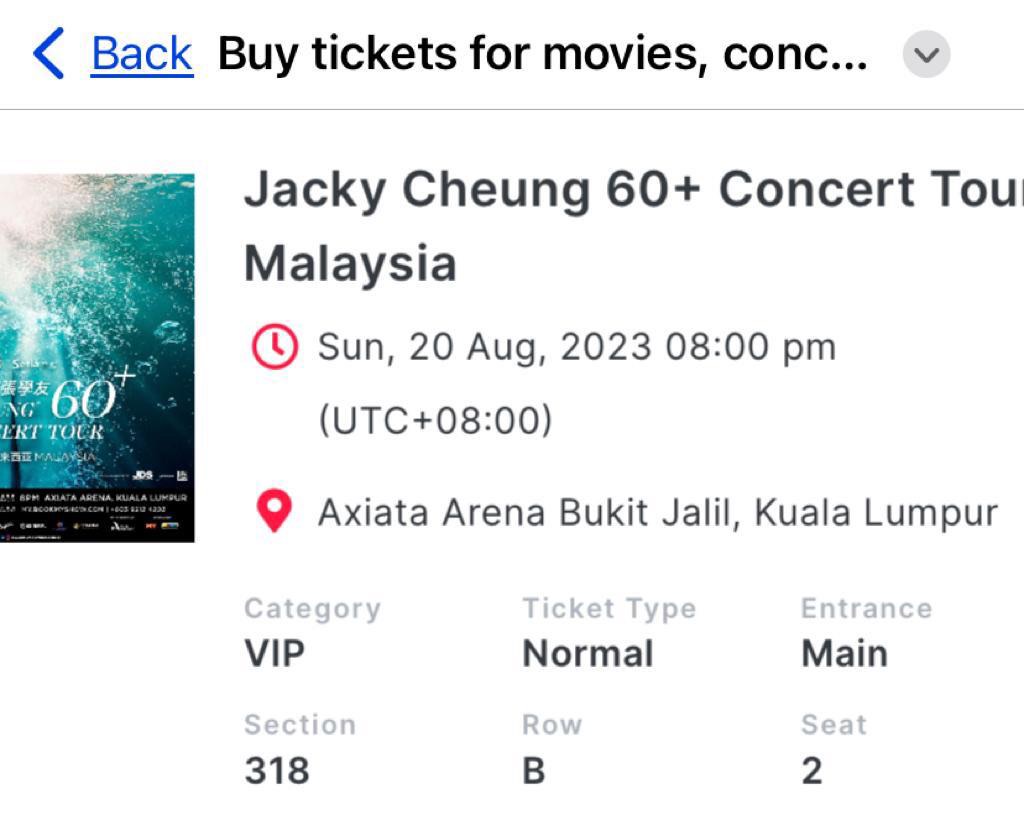Select the Normal ticket type value

(x=588, y=652)
